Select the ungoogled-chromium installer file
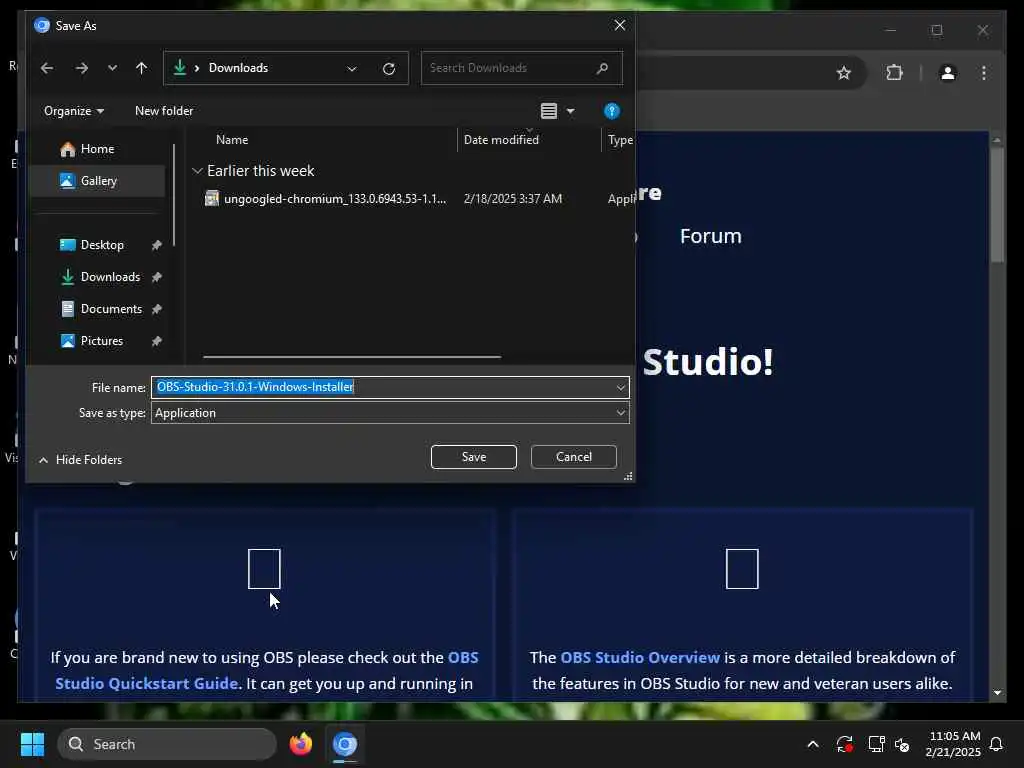The image size is (1024, 768). [335, 199]
